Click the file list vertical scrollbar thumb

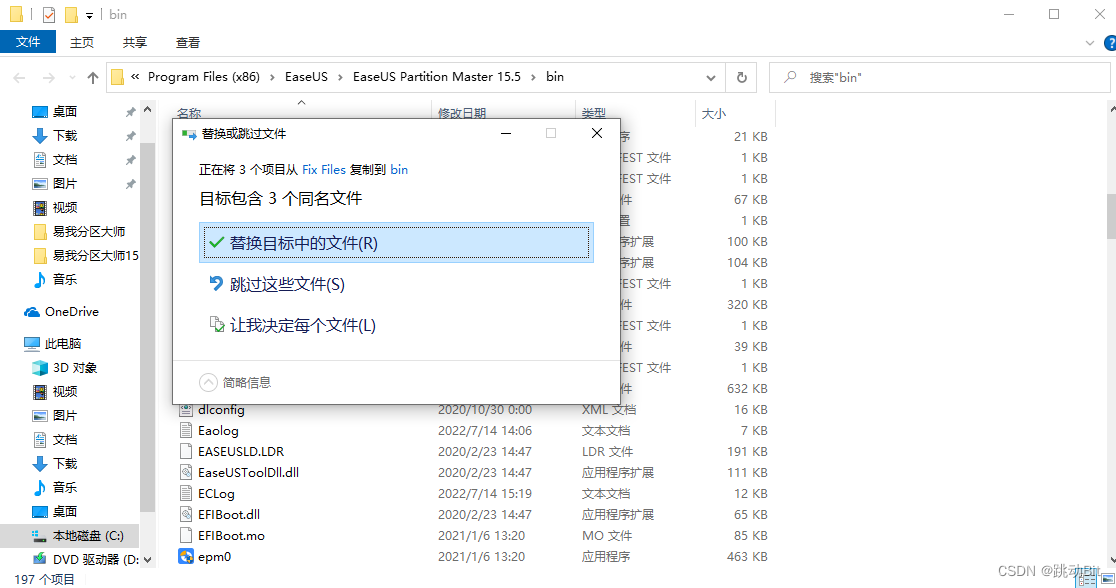1112,216
